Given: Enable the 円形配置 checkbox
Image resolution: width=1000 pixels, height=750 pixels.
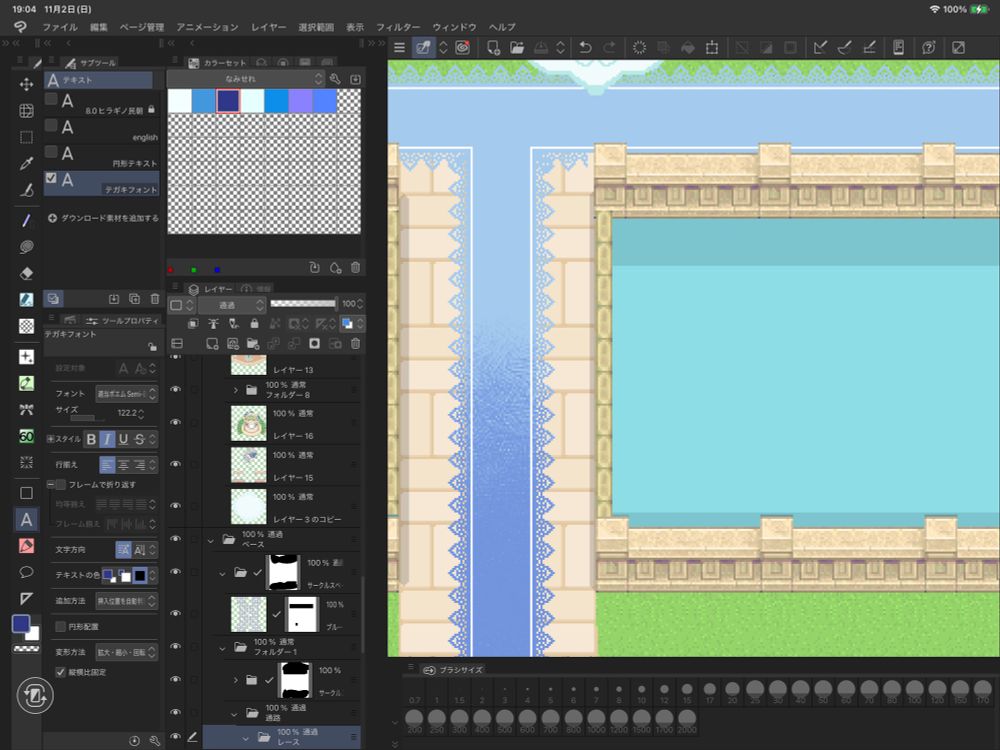Looking at the screenshot, I should (x=61, y=626).
